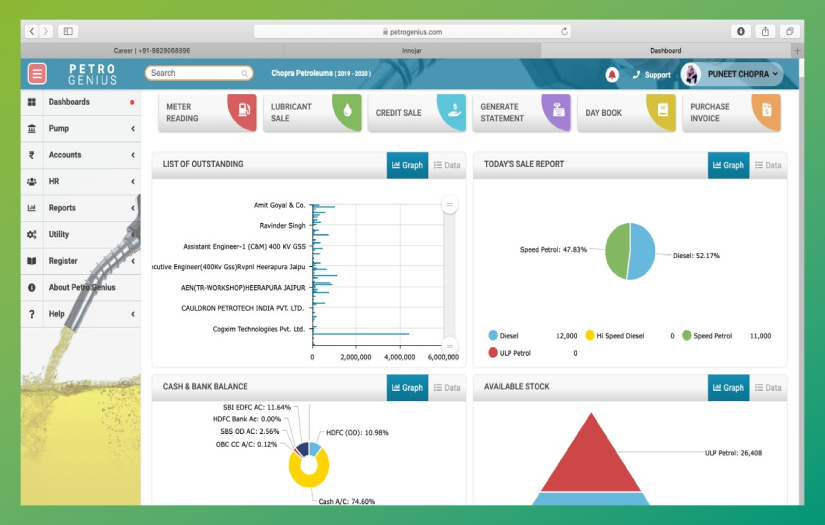This screenshot has width=825, height=525.
Task: Click the red fuel pump icon
Action: (244, 110)
